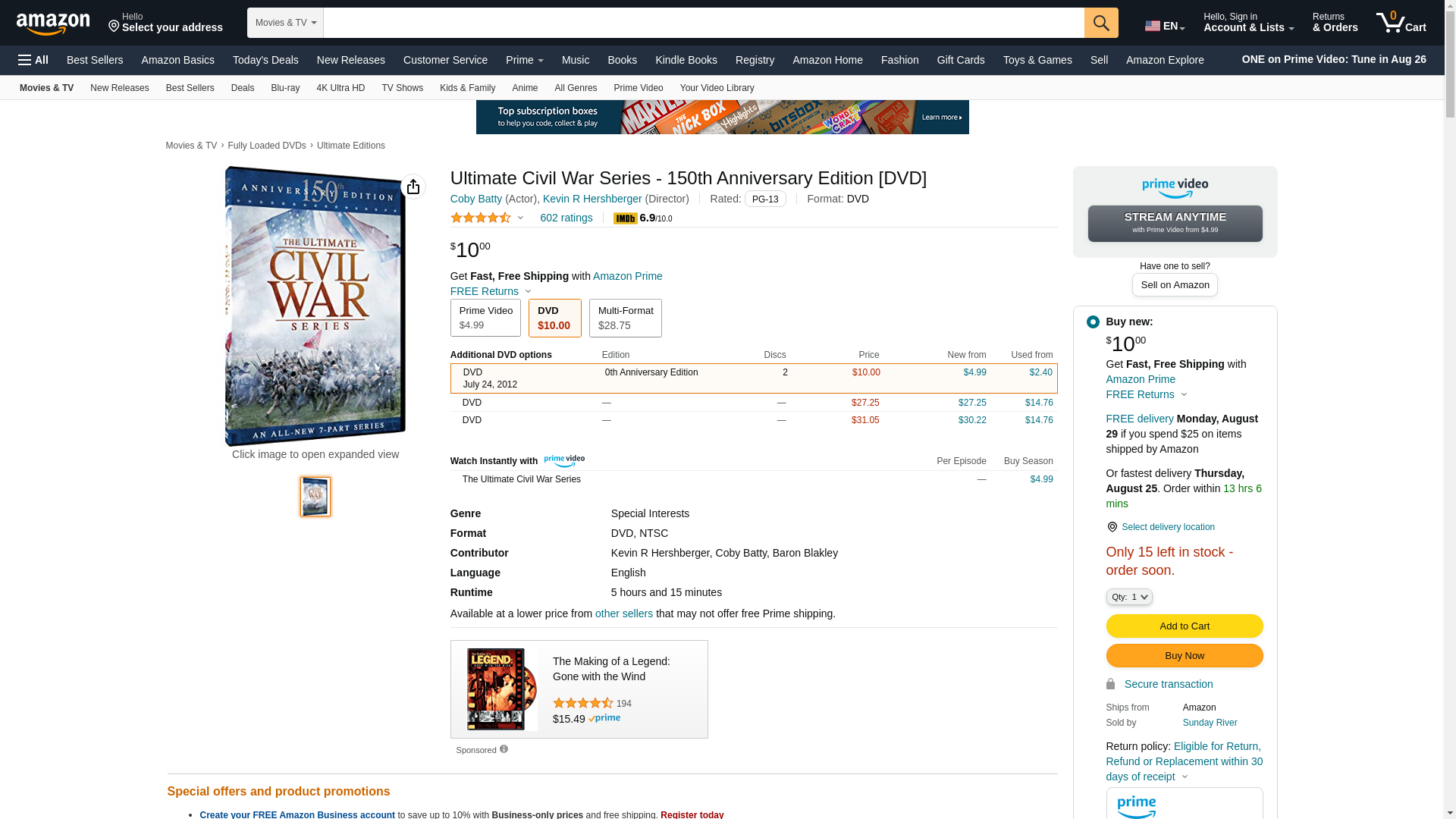The image size is (1456, 819).
Task: Click Register today link
Action: pyautogui.click(x=692, y=814)
